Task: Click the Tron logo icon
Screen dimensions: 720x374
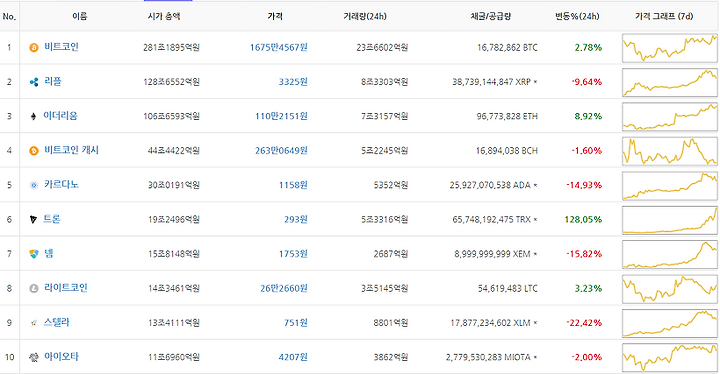Action: click(x=33, y=220)
